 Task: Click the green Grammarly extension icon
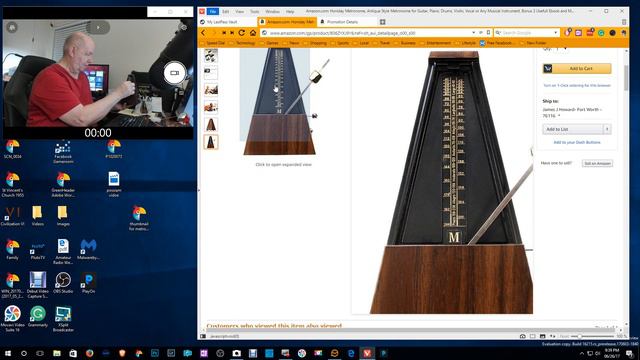click(x=601, y=33)
